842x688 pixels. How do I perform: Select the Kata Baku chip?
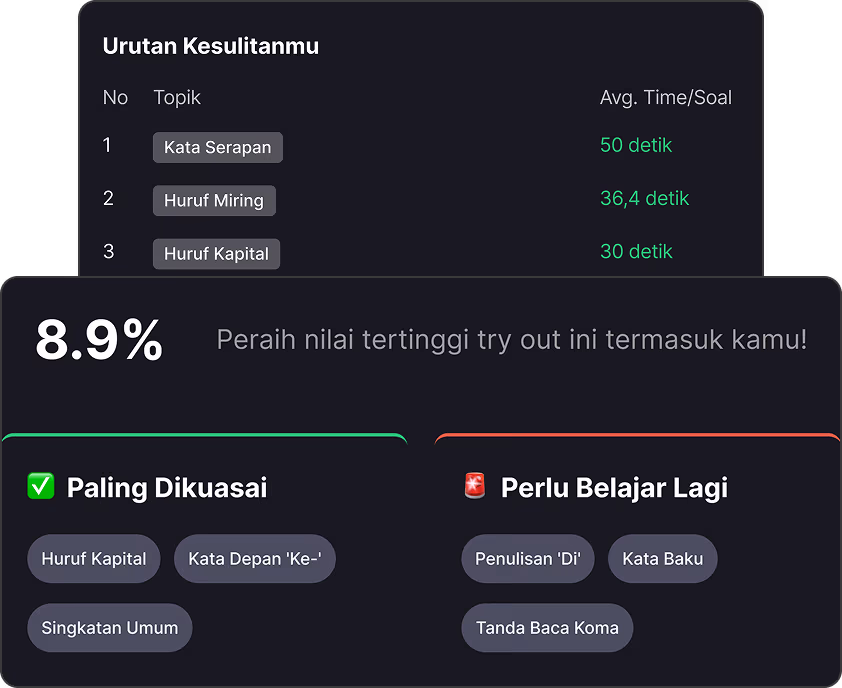point(663,559)
